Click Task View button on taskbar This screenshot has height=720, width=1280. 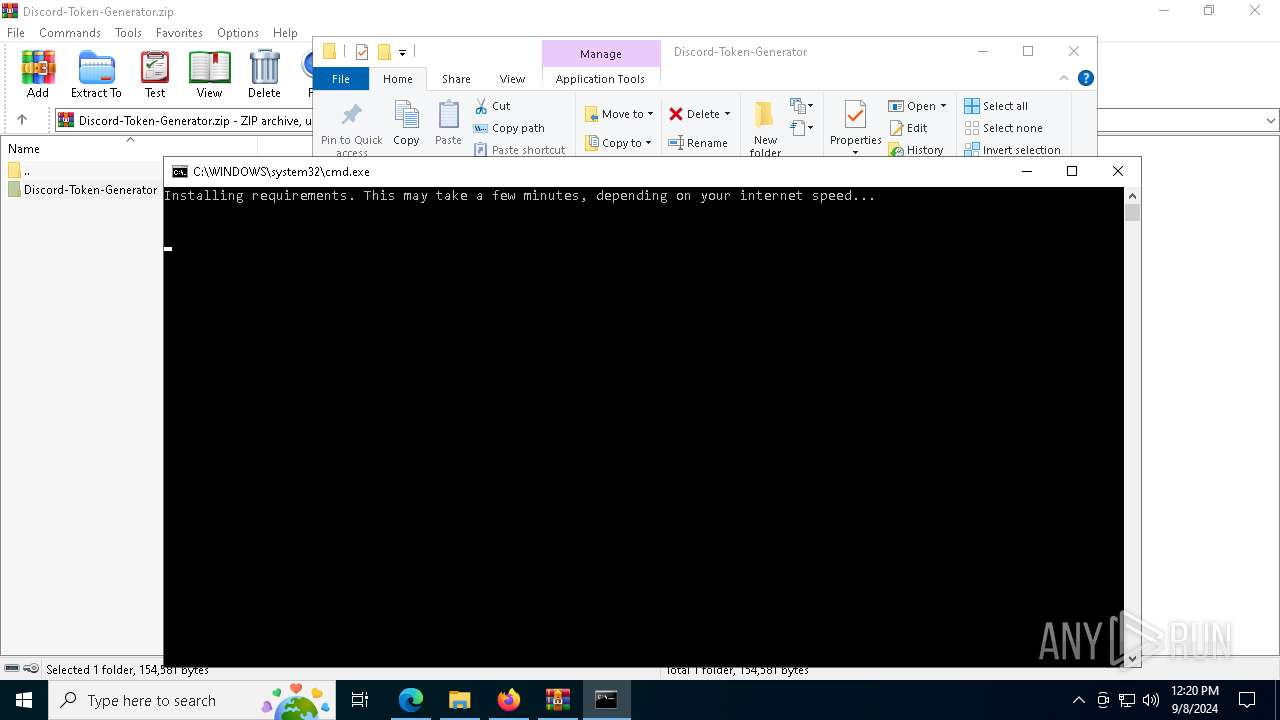point(360,700)
